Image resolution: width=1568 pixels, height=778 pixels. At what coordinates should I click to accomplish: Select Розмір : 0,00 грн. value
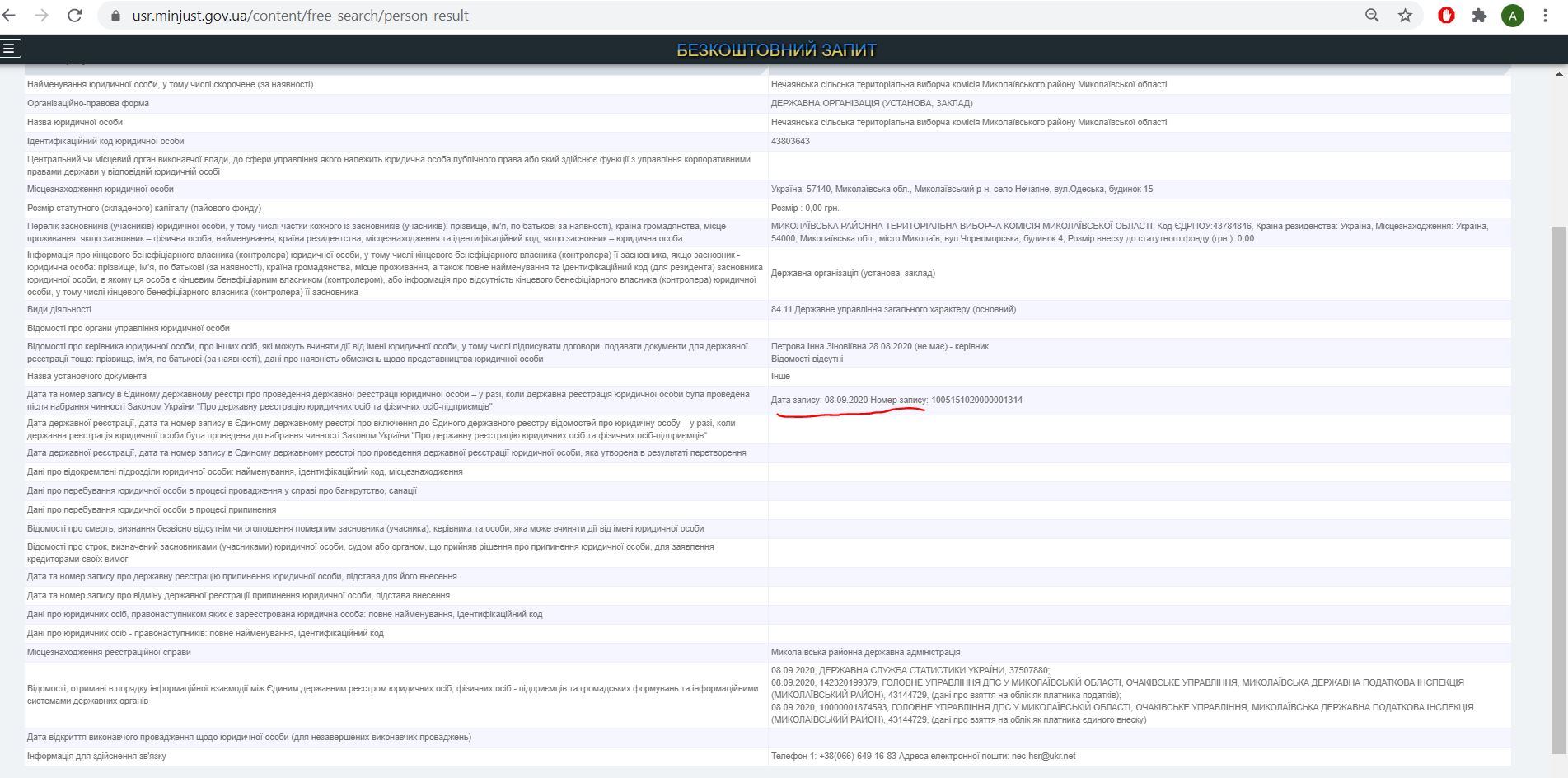[805, 208]
